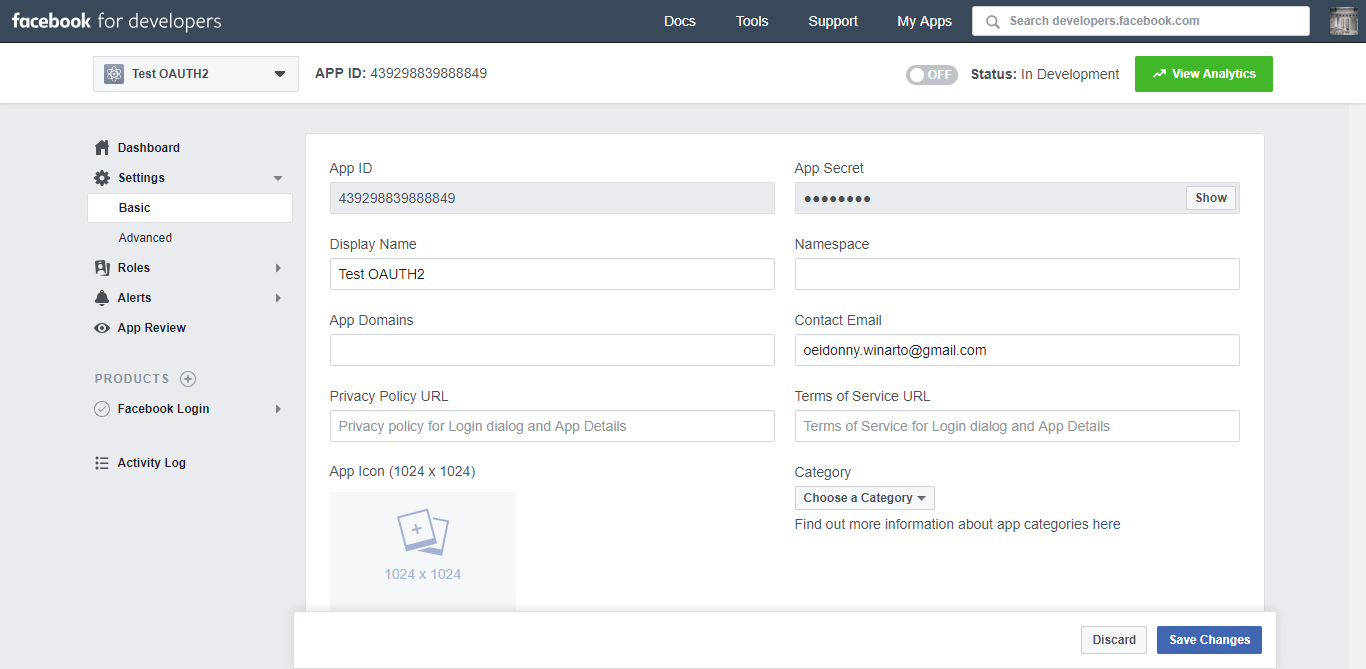This screenshot has height=669, width=1366.
Task: Click the Terms of Service URL field
Action: 1017,426
